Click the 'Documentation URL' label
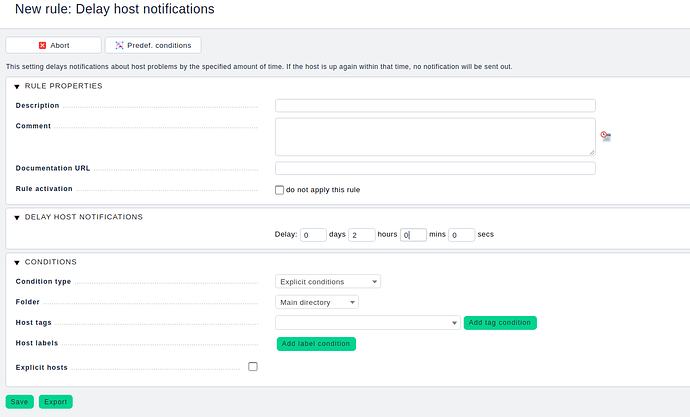690x417 pixels. 53,168
